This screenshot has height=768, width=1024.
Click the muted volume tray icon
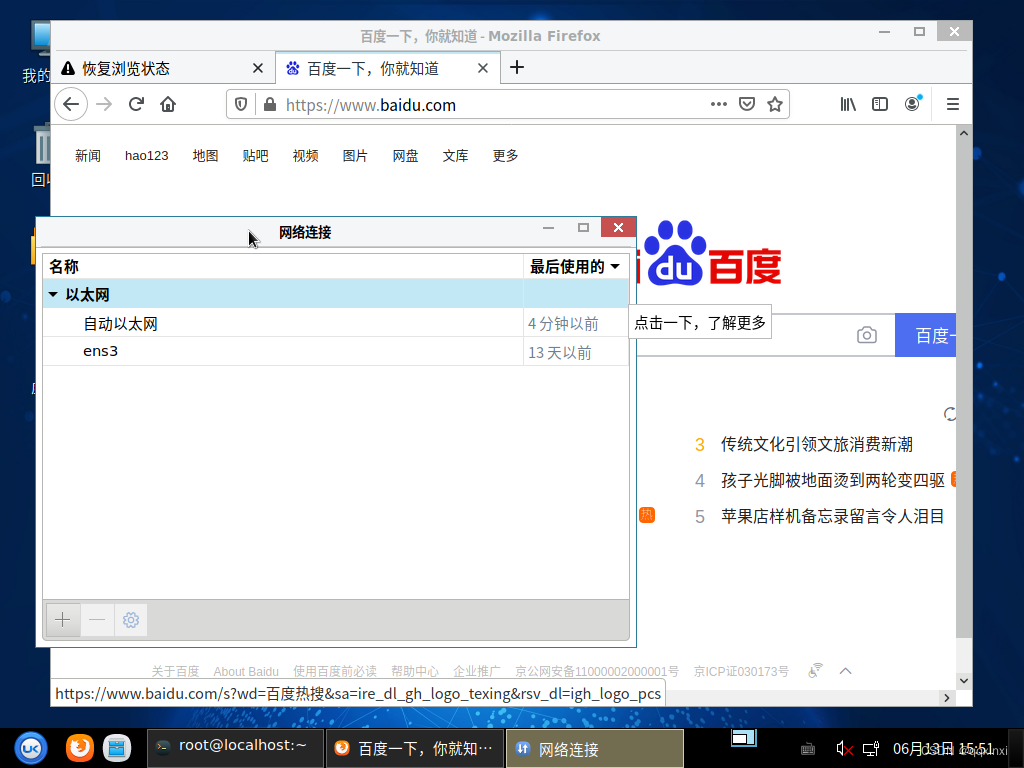pyautogui.click(x=844, y=749)
